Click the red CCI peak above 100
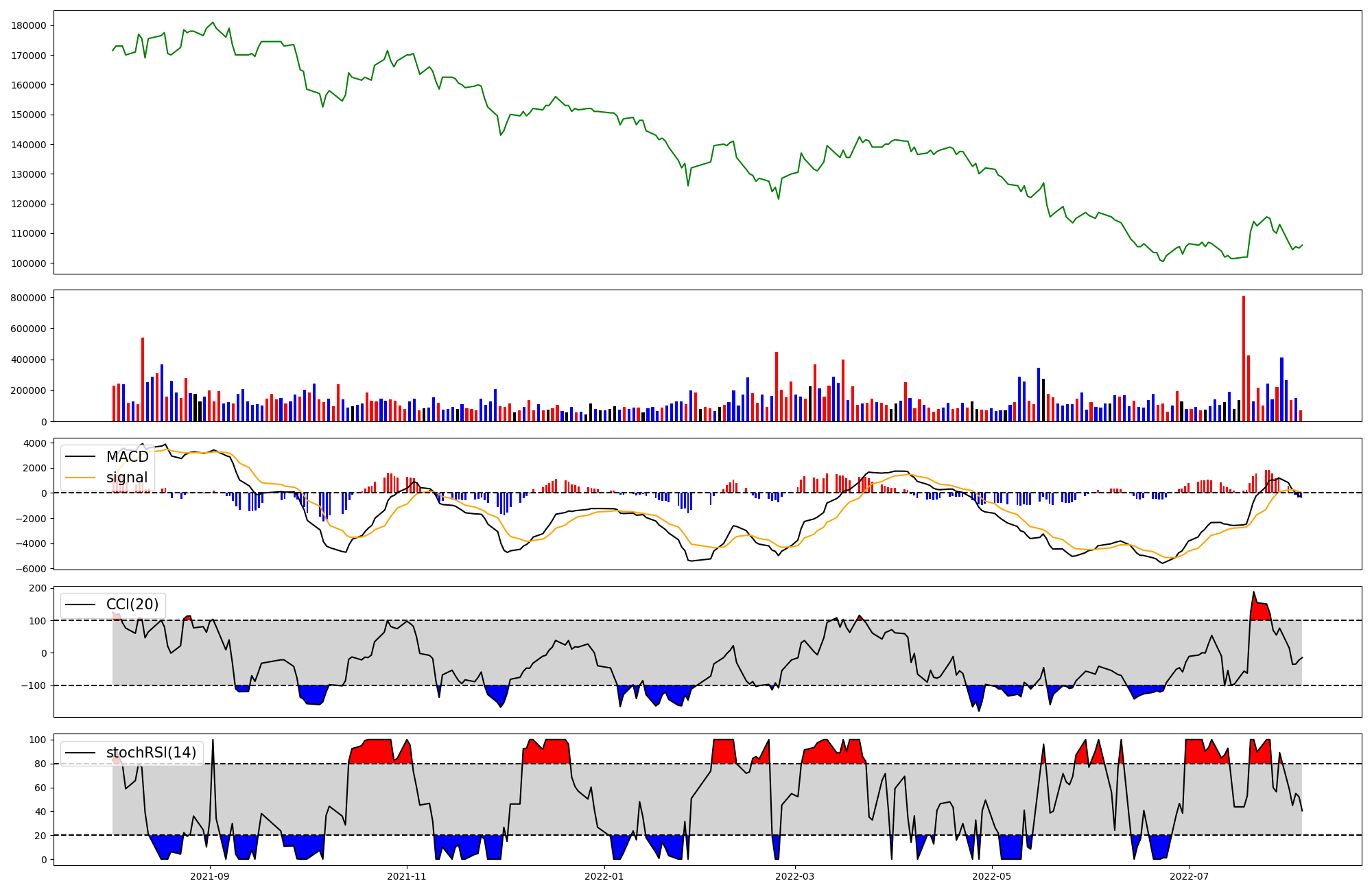The width and height of the screenshot is (1372, 892). [1259, 611]
